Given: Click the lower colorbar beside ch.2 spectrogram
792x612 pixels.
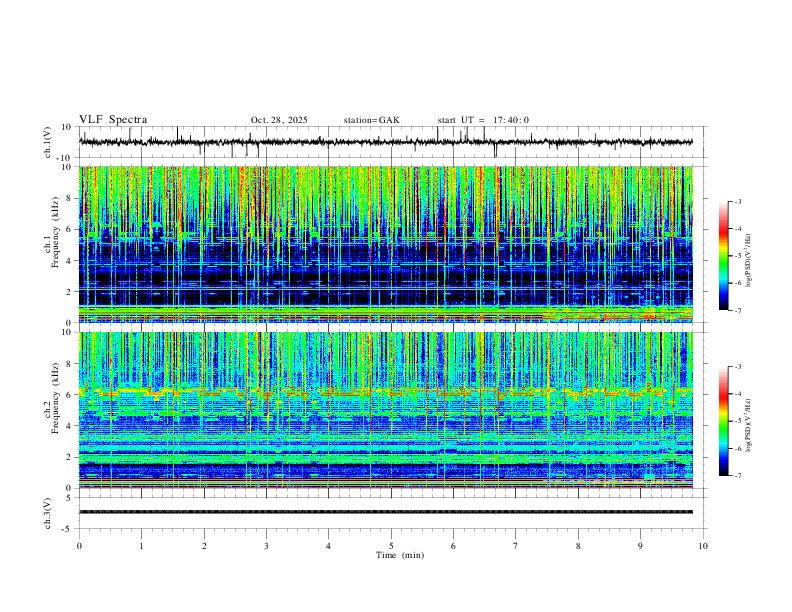Looking at the screenshot, I should coord(724,421).
